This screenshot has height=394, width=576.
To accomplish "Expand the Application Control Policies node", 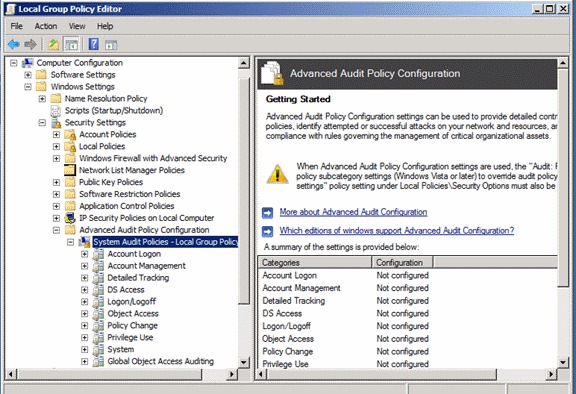I will [56, 206].
